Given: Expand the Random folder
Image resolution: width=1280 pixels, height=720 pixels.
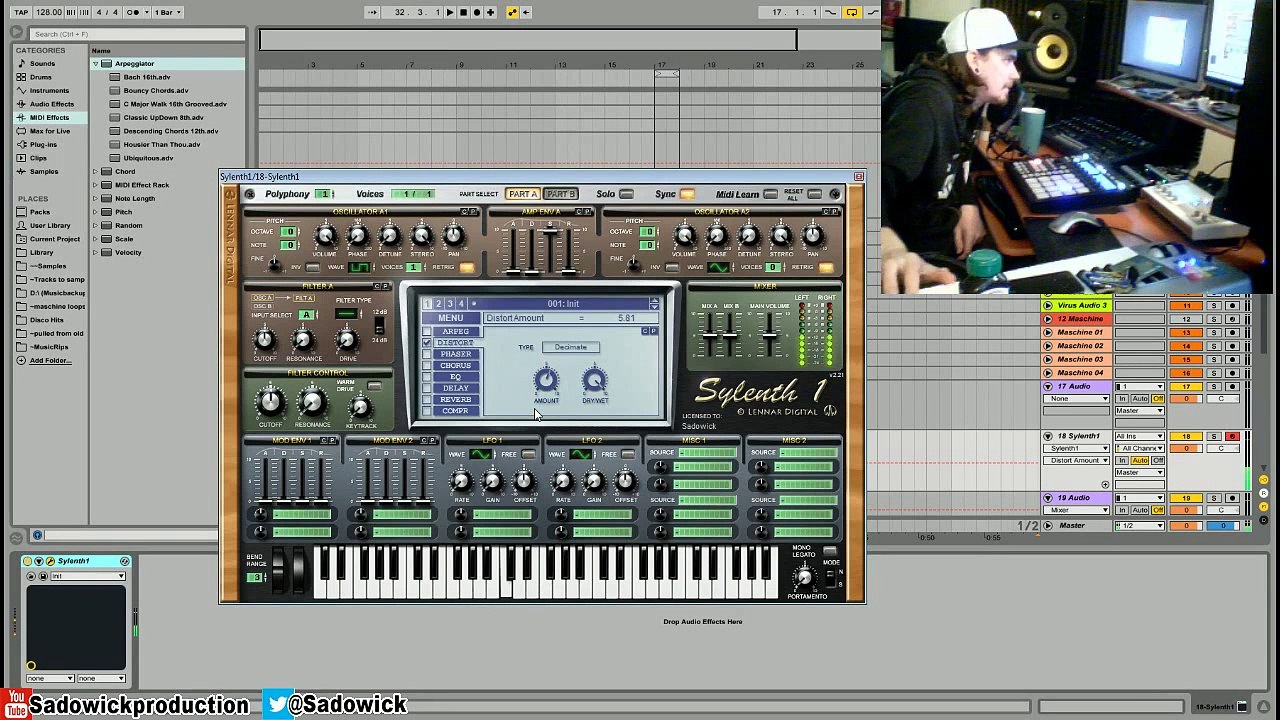Looking at the screenshot, I should [x=95, y=225].
